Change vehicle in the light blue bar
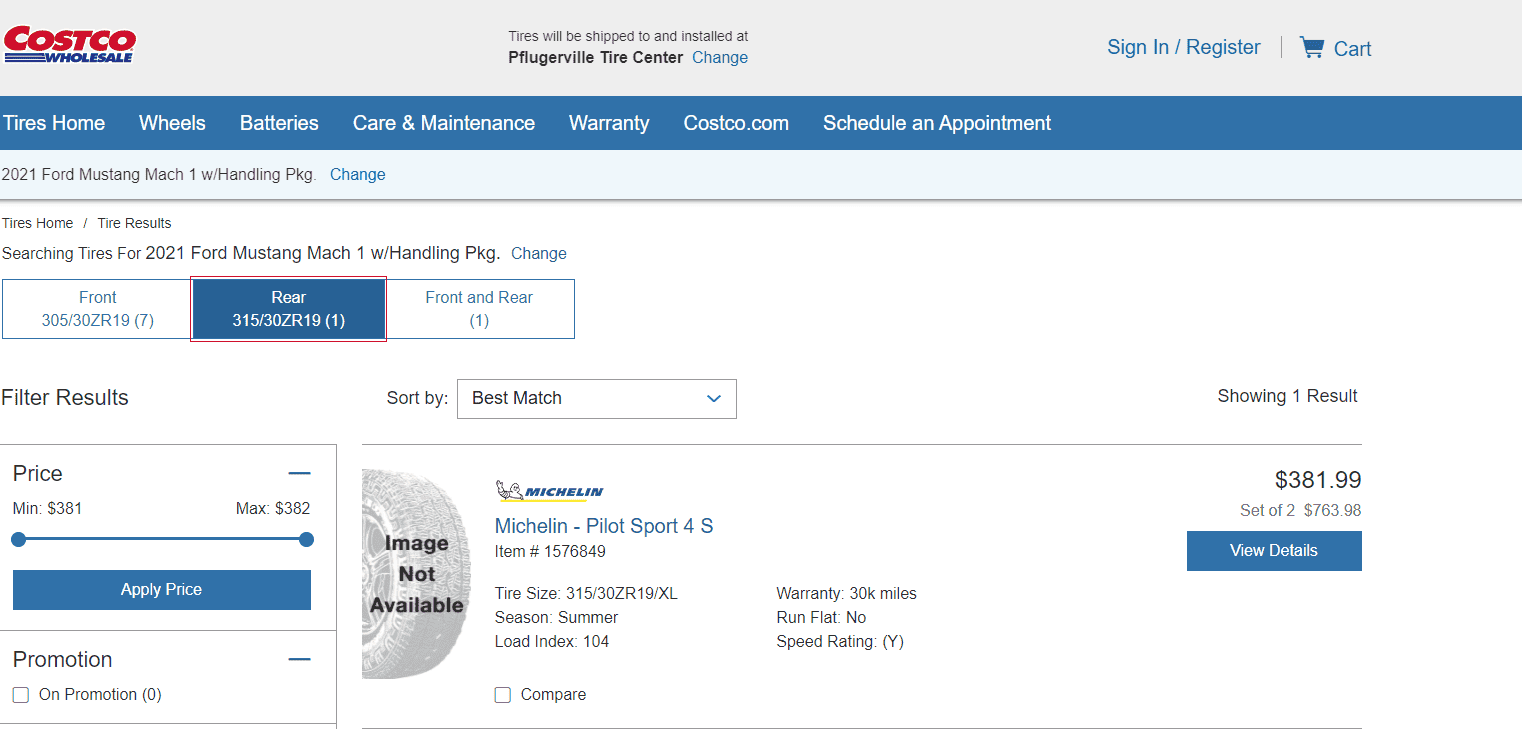 tap(358, 174)
